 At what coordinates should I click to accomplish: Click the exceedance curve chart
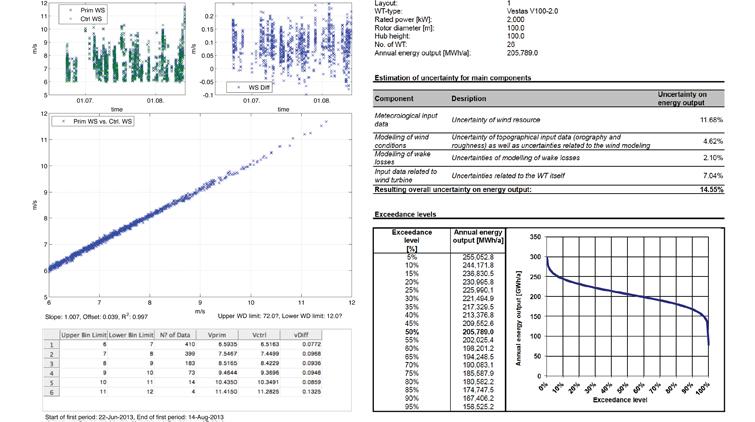coord(628,306)
